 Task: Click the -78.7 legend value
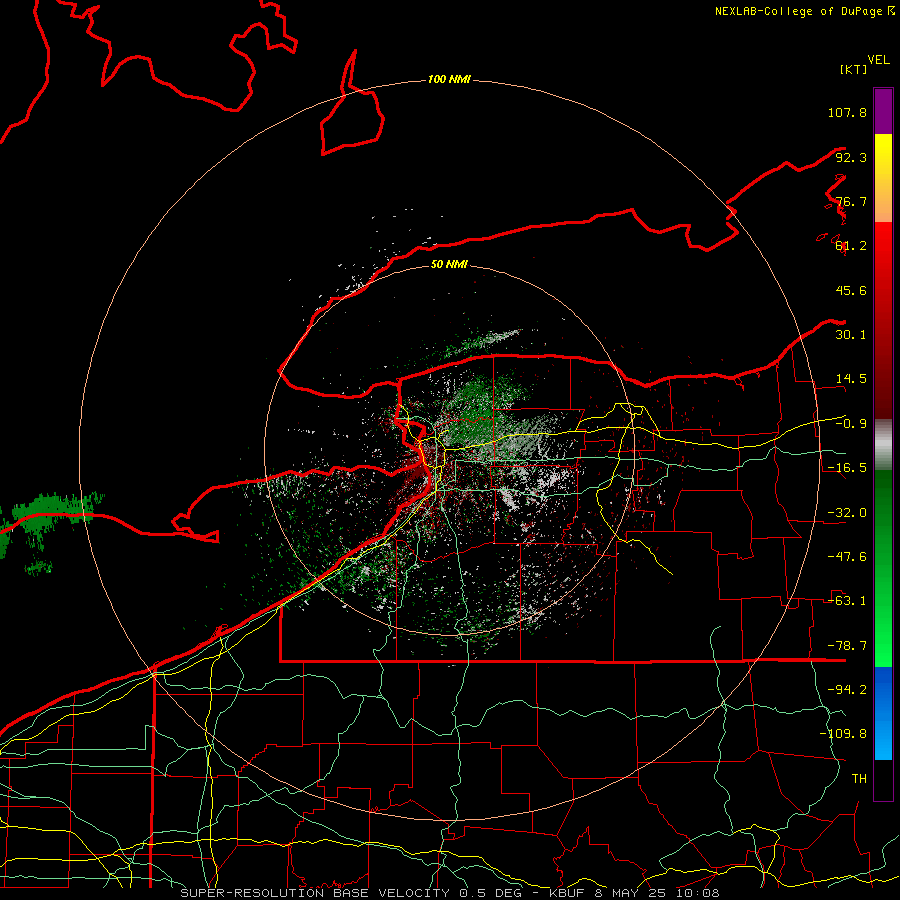pos(847,646)
